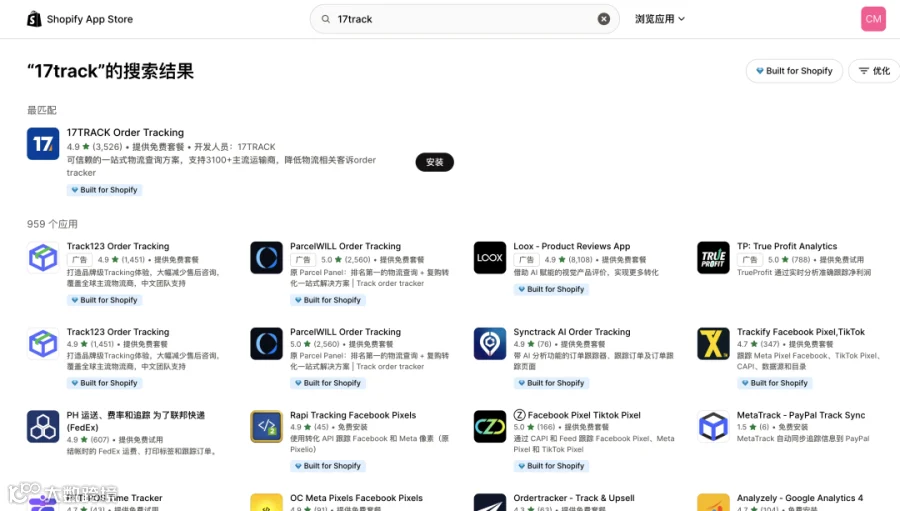
Task: Click Built for Shopify badge under Loox
Action: pos(551,289)
